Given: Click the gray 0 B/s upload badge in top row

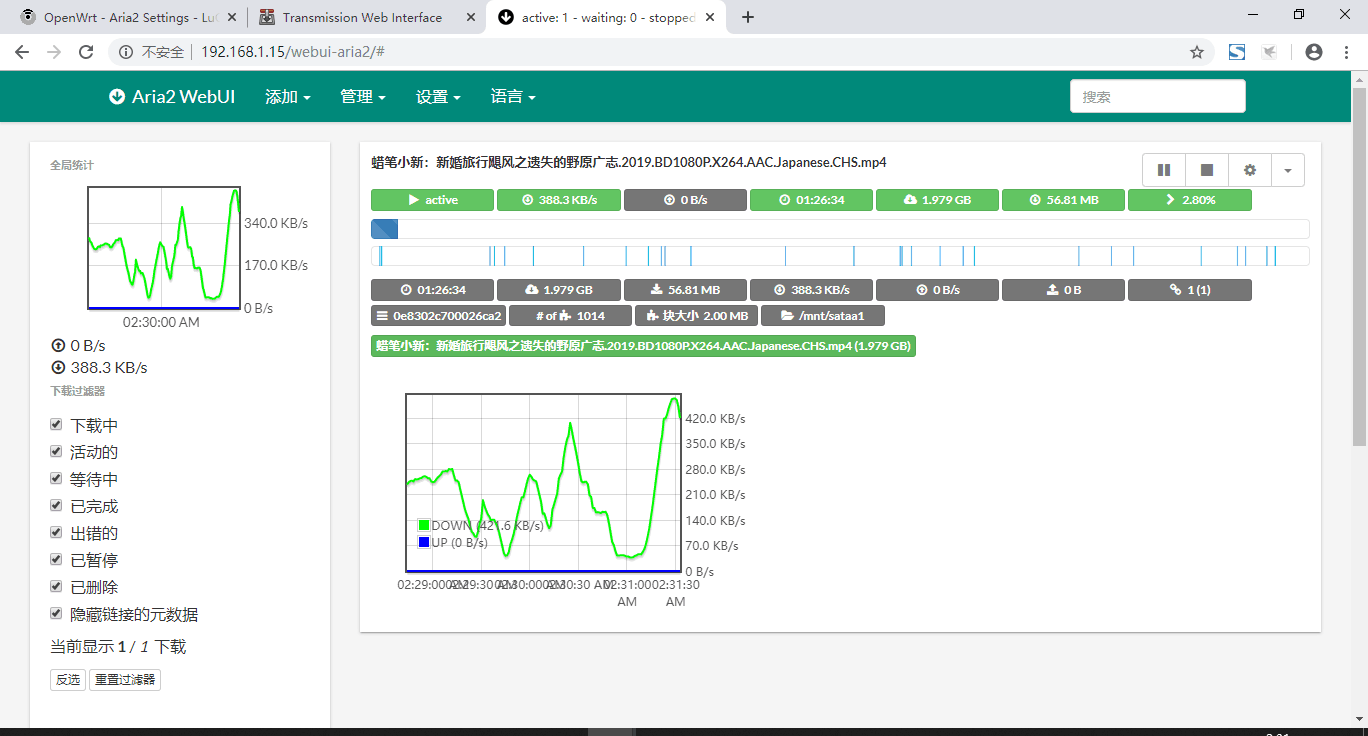Looking at the screenshot, I should tap(685, 200).
